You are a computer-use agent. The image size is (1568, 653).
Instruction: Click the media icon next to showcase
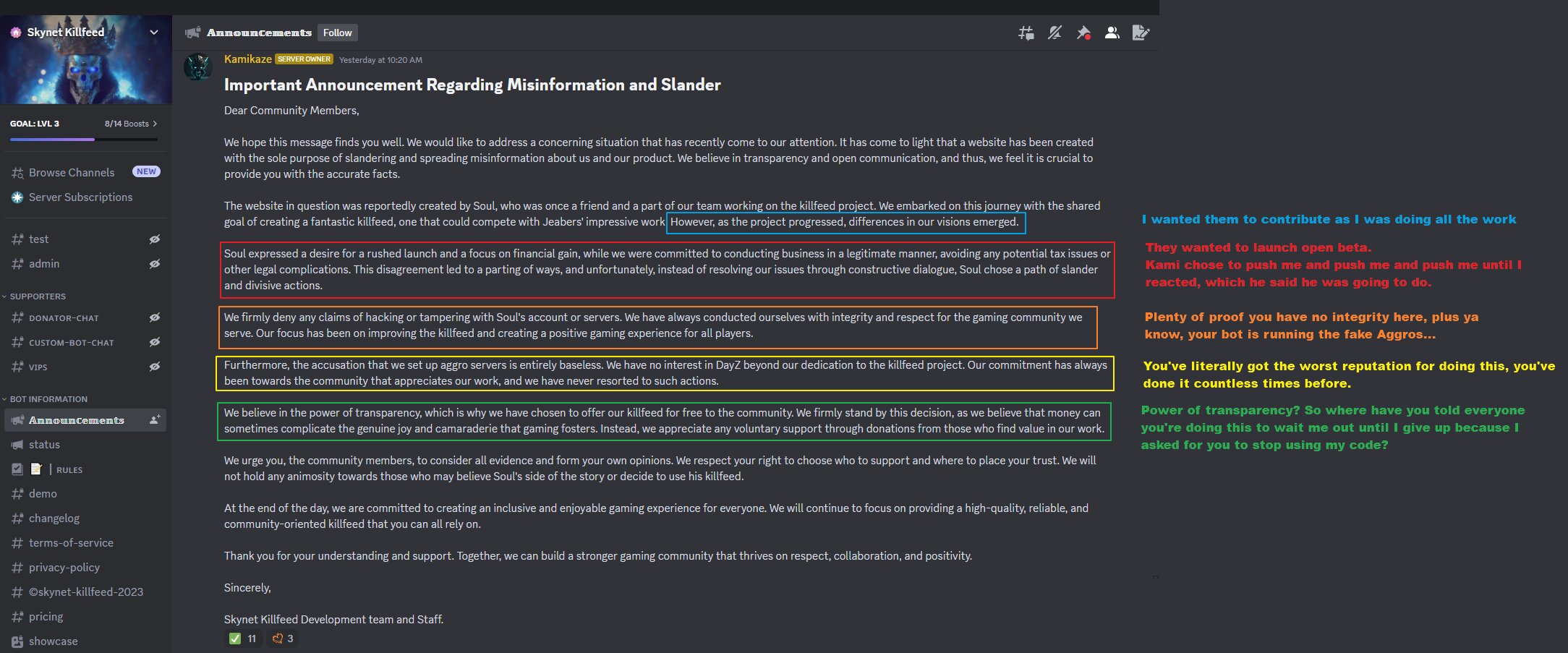pos(17,641)
